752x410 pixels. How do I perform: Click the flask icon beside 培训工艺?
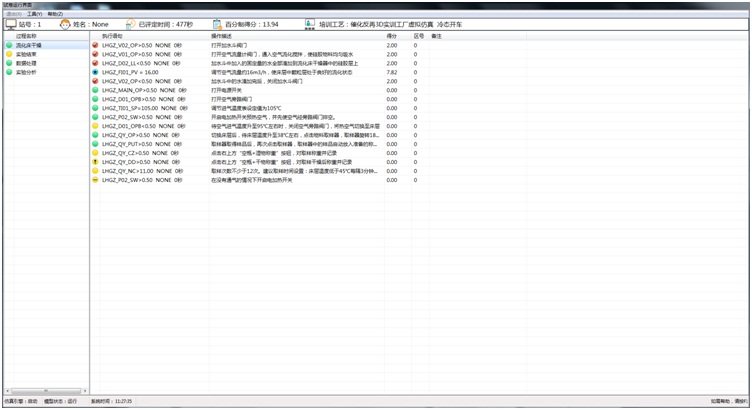pos(309,23)
